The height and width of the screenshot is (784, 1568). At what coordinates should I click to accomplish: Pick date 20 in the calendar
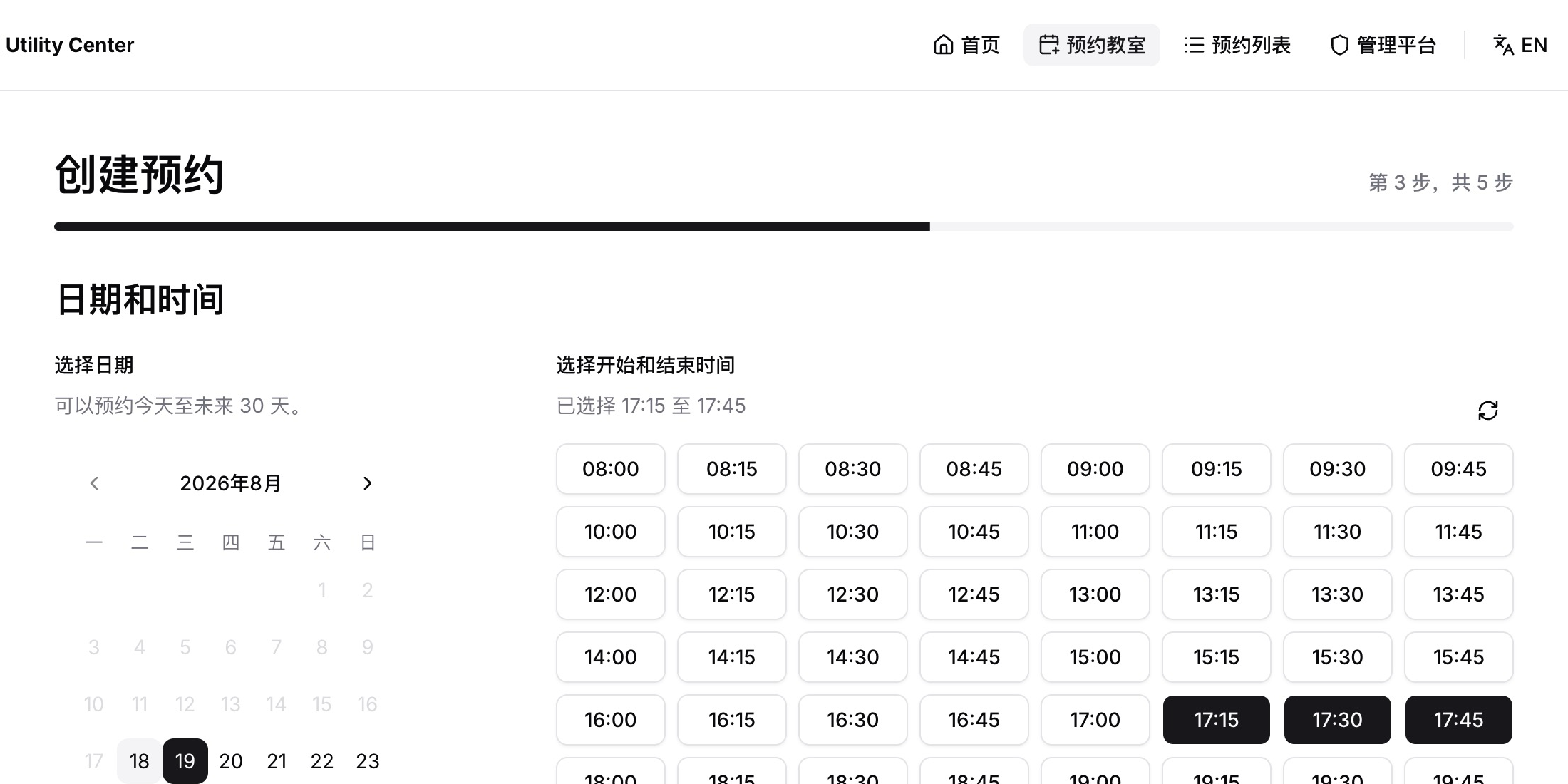point(231,761)
